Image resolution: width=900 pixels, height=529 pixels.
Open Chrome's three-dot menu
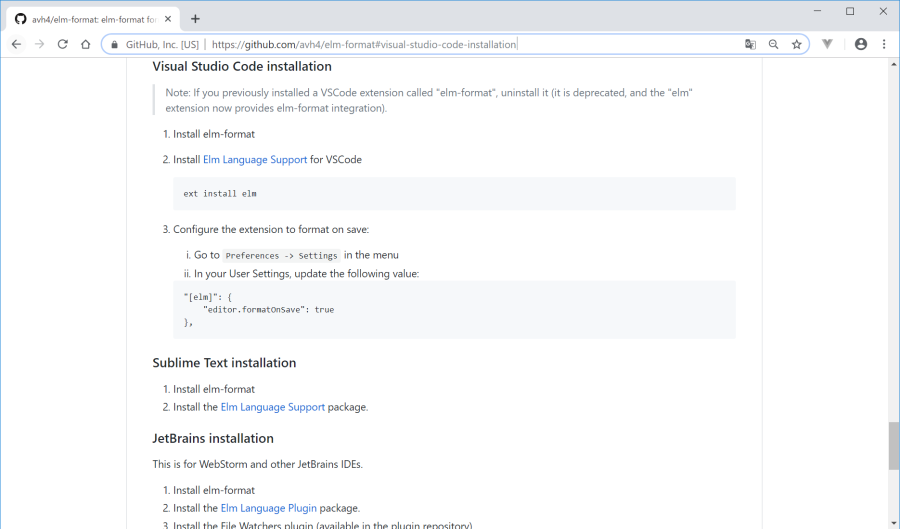tap(884, 44)
